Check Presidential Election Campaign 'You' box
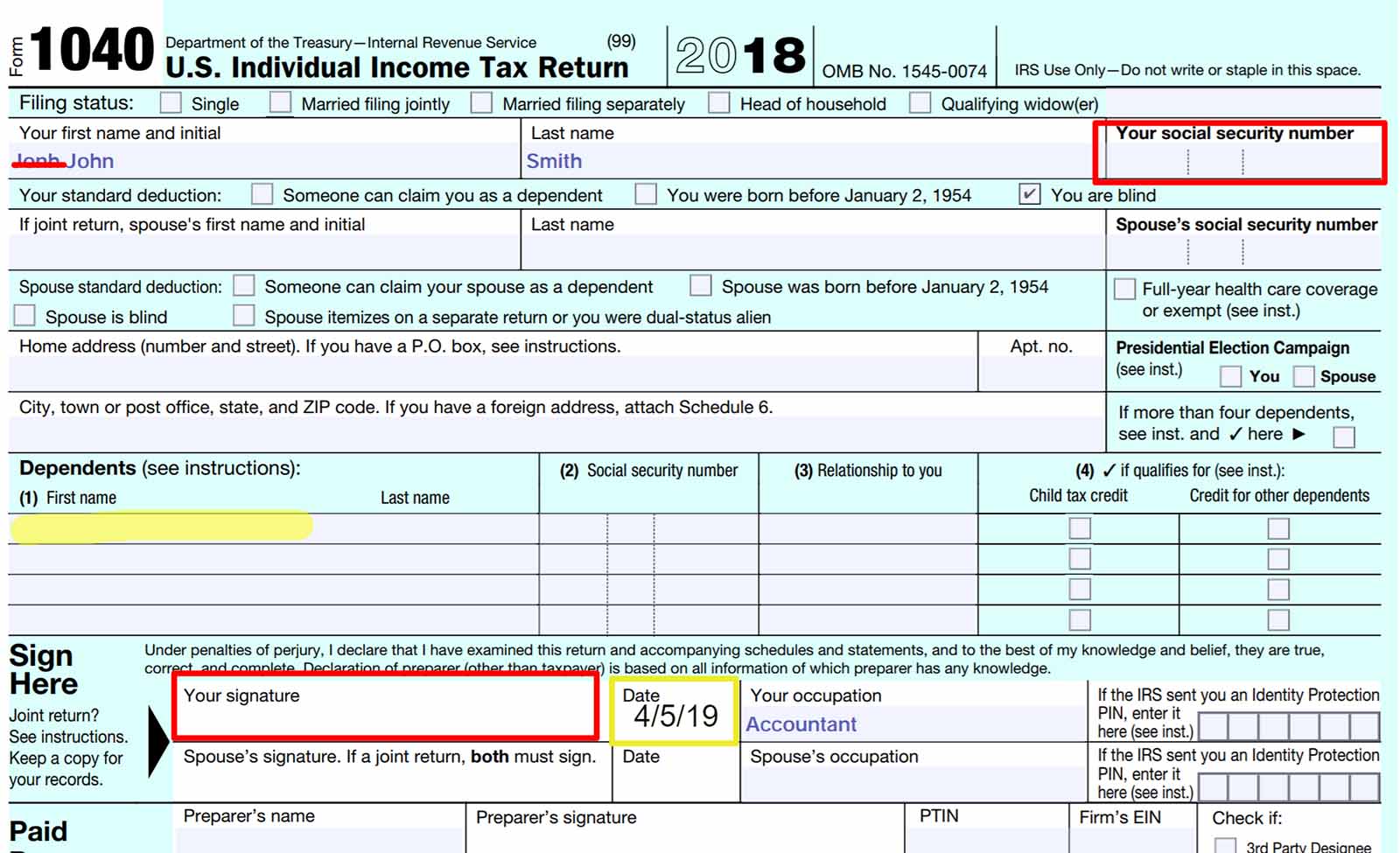Image resolution: width=1400 pixels, height=853 pixels. pos(1230,376)
